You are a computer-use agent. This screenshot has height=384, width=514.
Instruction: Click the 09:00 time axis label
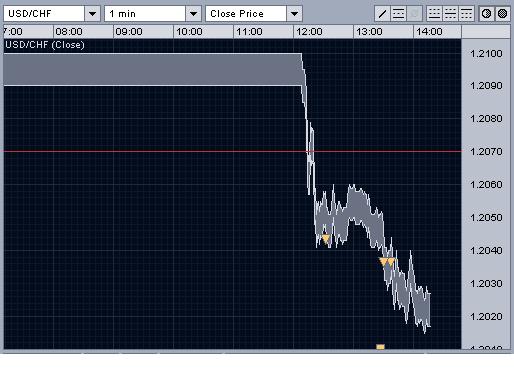click(129, 32)
